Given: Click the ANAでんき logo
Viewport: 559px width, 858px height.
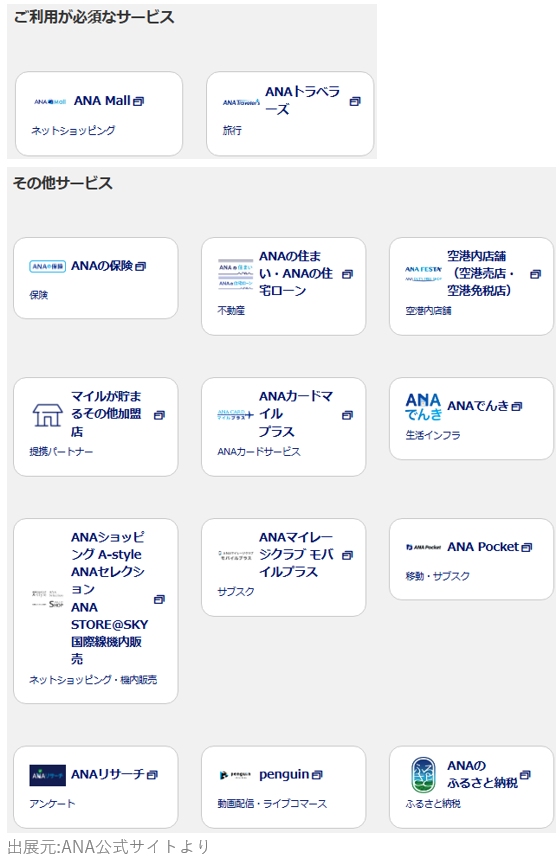Looking at the screenshot, I should click(x=423, y=407).
